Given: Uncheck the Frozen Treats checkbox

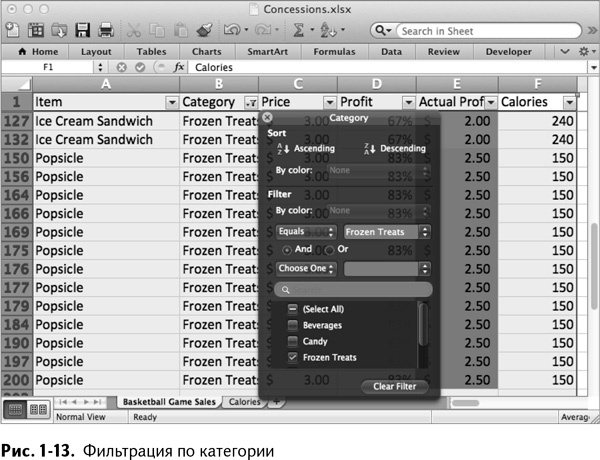Looking at the screenshot, I should tap(292, 357).
